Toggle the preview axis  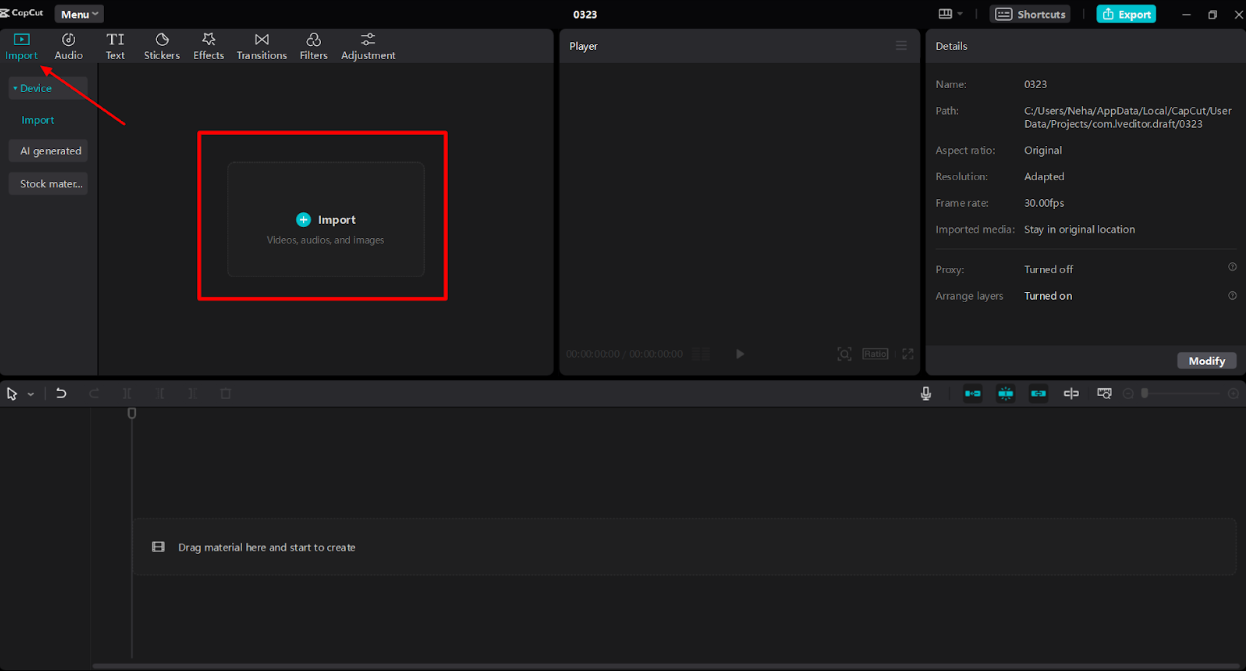1071,394
